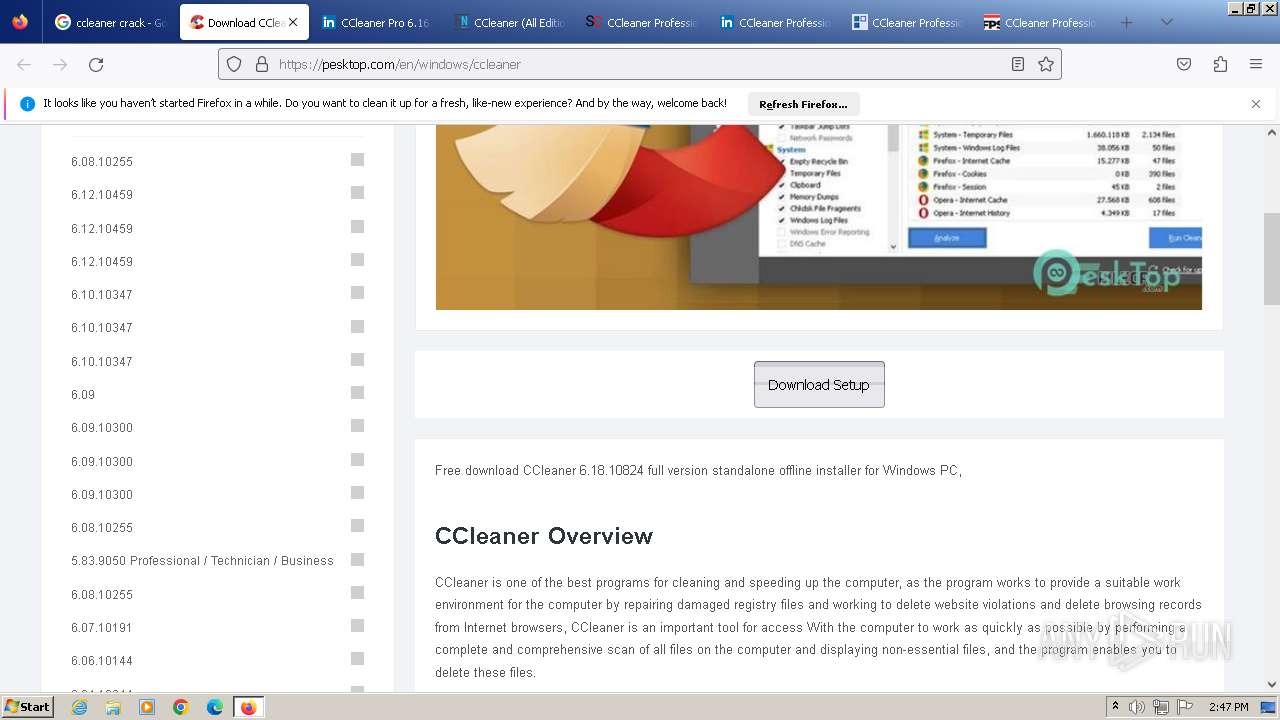Click the scrollbar up arrow

pos(1272,132)
